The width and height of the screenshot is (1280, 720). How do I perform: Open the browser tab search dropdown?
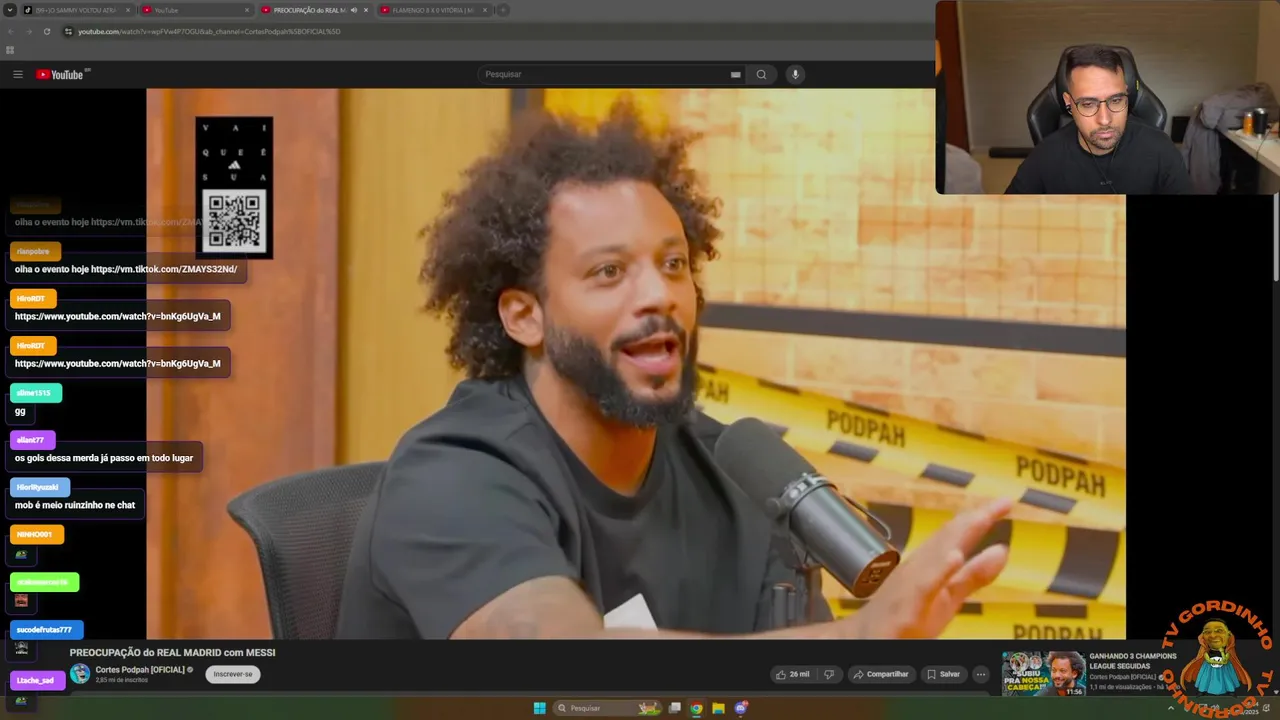(9, 10)
